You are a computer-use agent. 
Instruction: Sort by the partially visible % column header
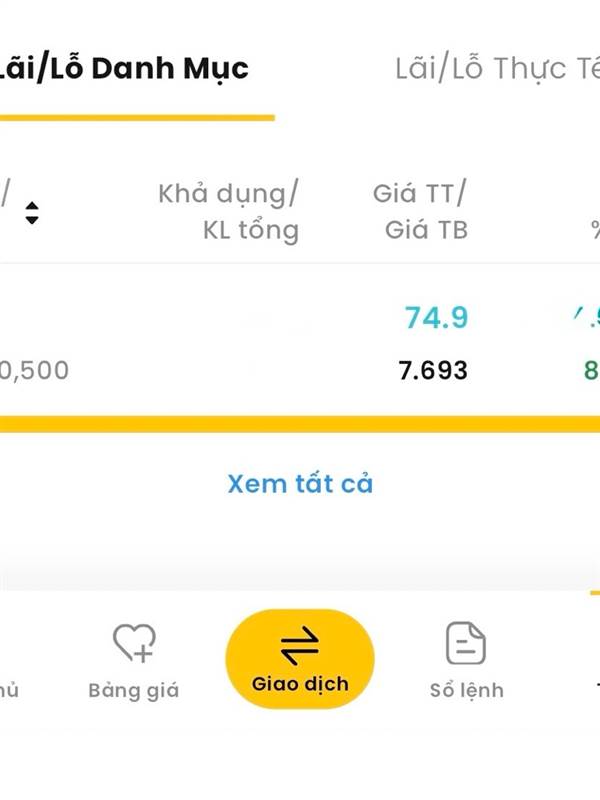click(594, 231)
